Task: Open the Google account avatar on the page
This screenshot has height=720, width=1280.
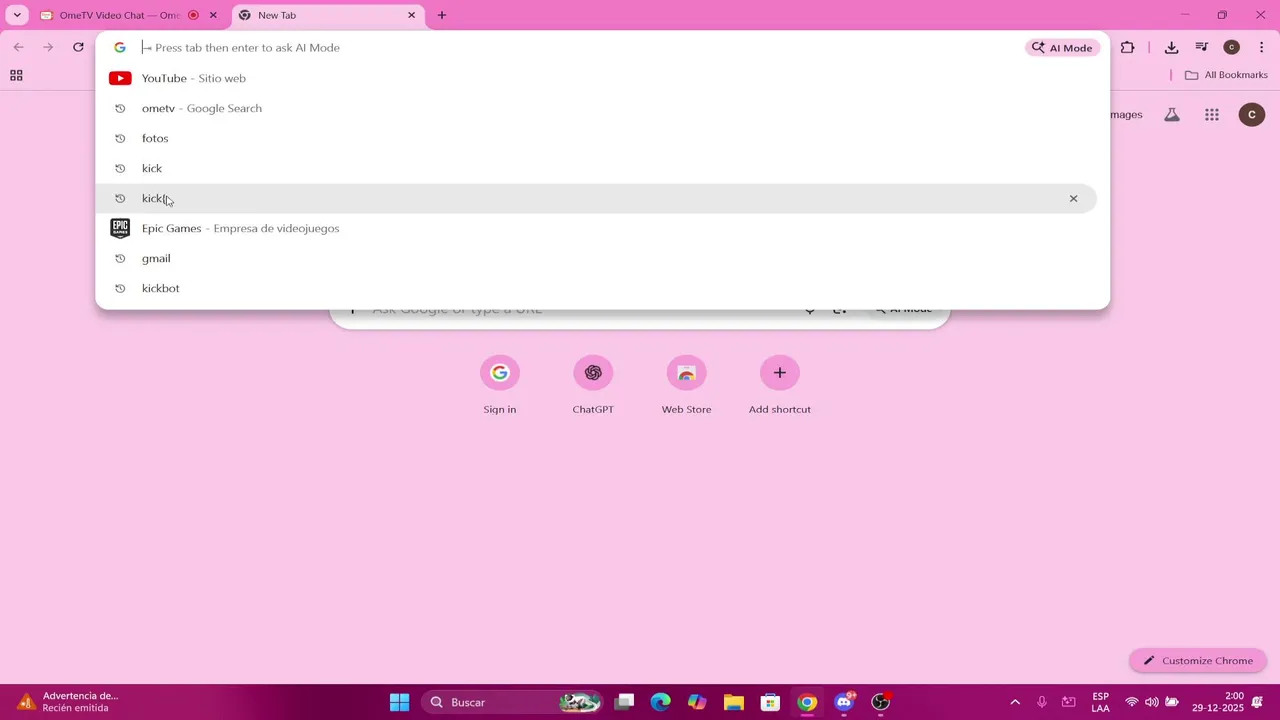Action: click(x=1252, y=115)
